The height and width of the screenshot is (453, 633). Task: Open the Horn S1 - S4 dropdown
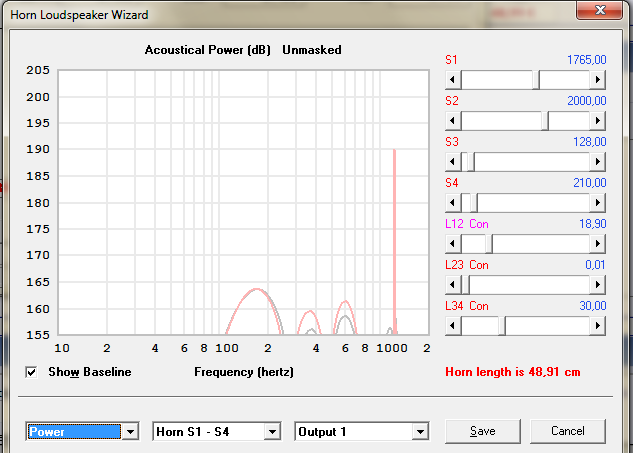click(x=272, y=432)
